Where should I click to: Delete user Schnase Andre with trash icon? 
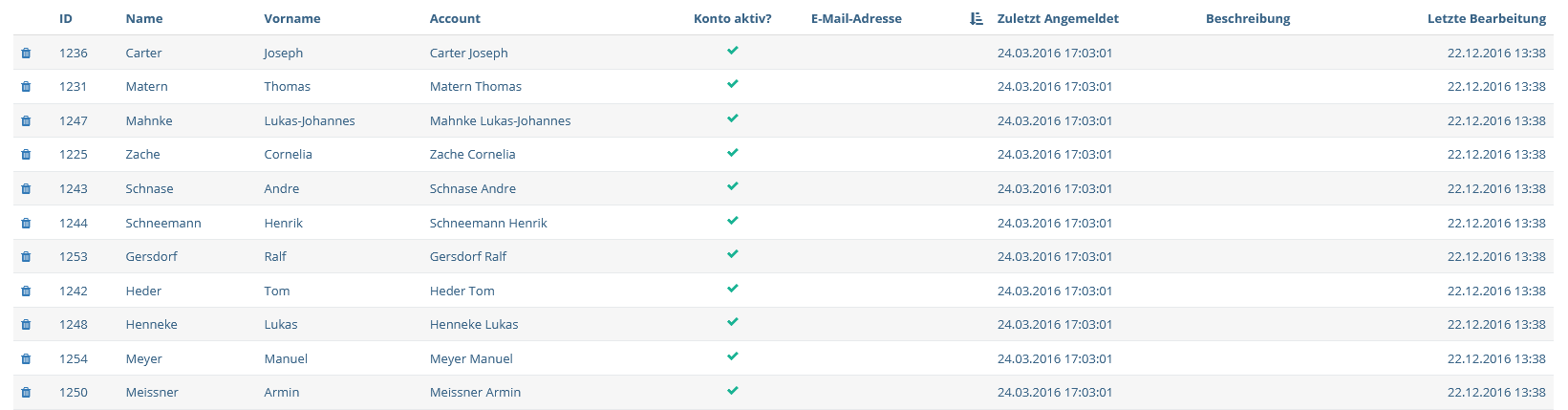point(26,189)
